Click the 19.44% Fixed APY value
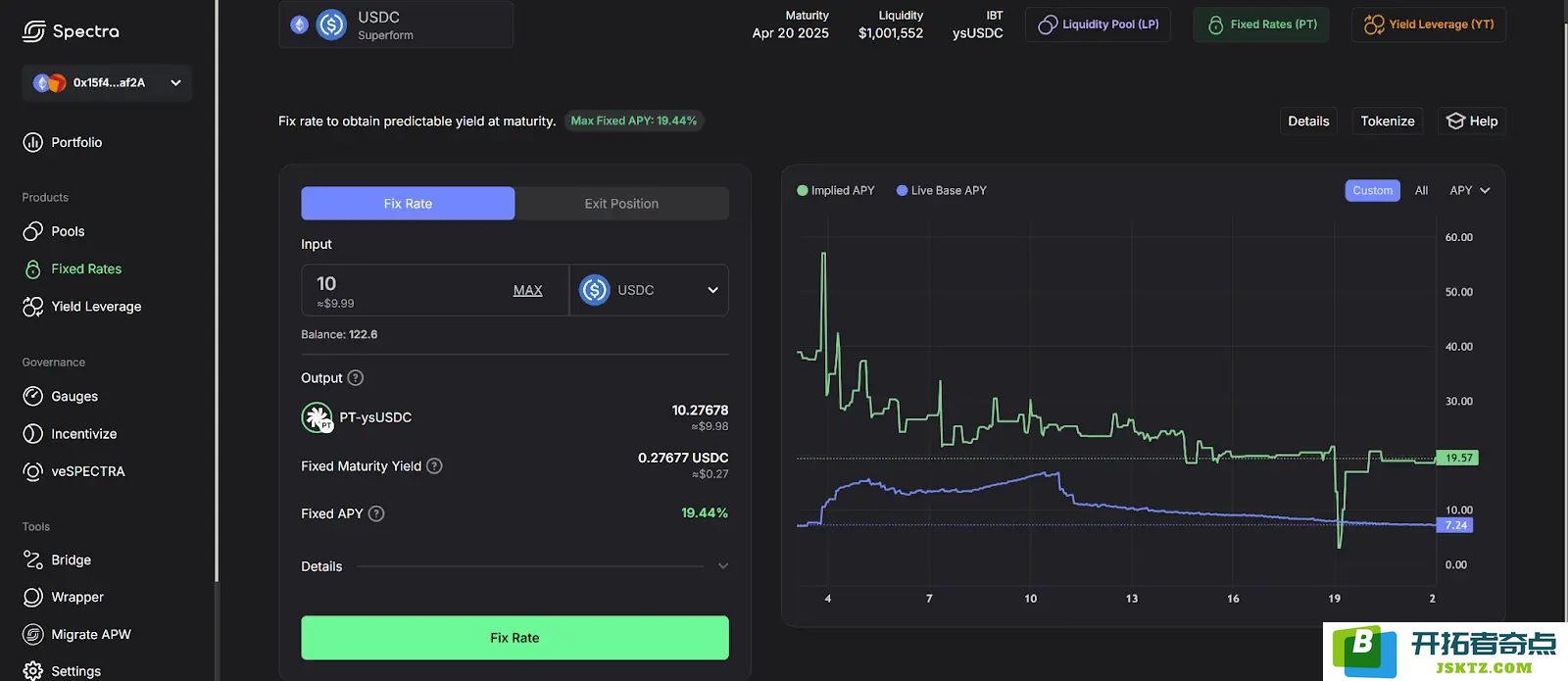The width and height of the screenshot is (1568, 681). pos(704,513)
